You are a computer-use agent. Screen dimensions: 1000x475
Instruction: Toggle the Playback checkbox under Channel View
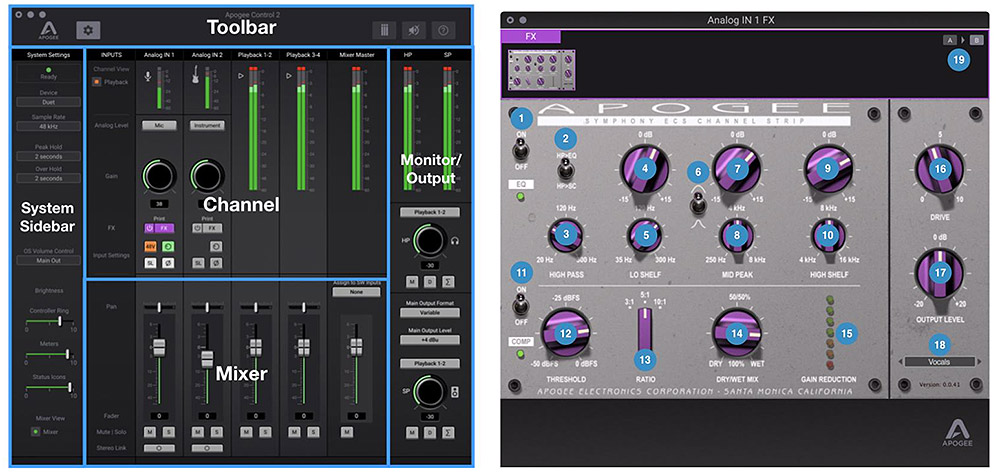pos(96,82)
